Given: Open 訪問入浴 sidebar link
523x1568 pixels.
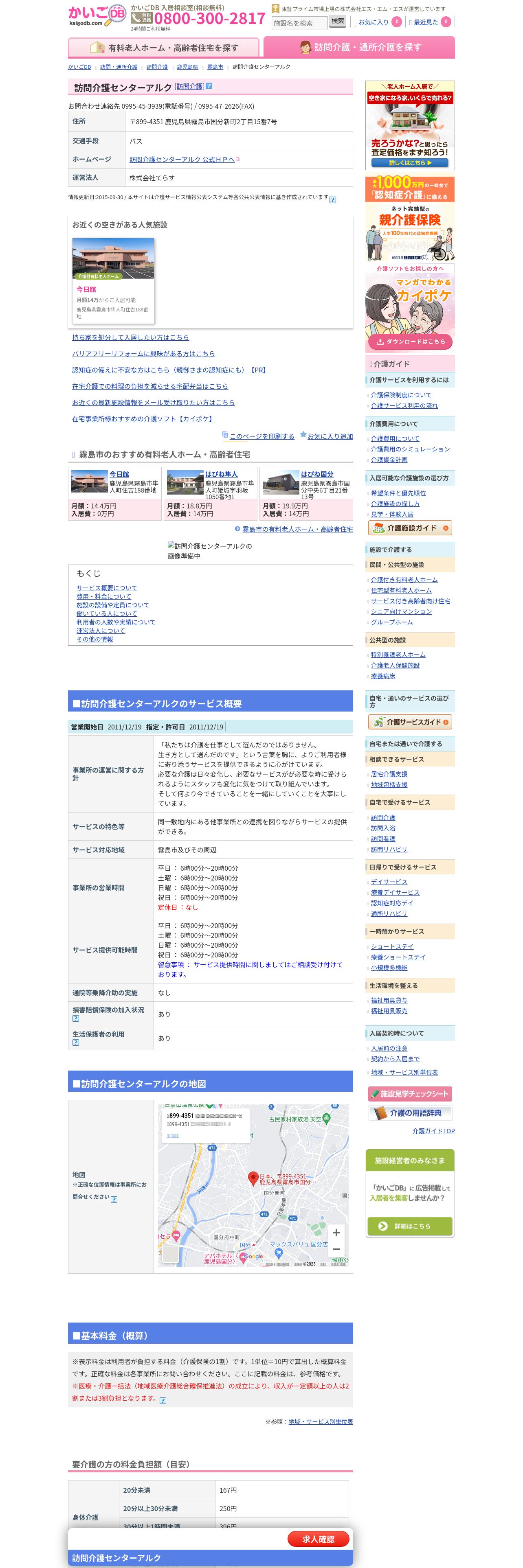Looking at the screenshot, I should pos(383,828).
